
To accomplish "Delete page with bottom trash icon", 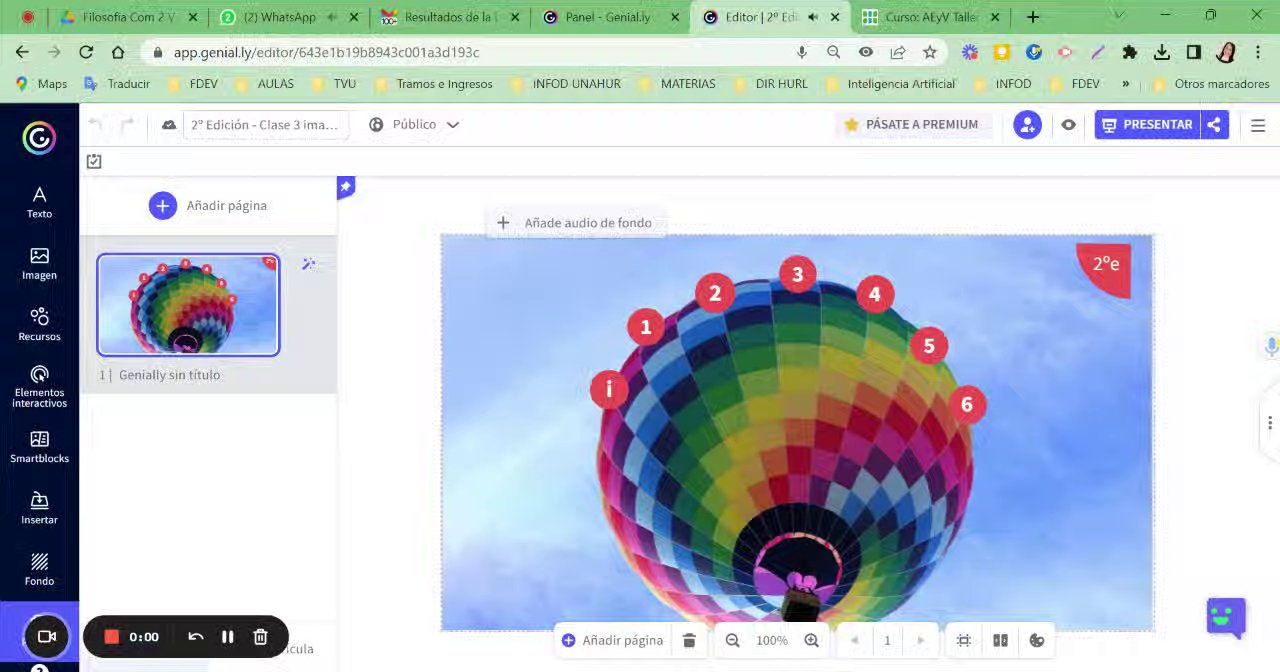I will coord(689,640).
